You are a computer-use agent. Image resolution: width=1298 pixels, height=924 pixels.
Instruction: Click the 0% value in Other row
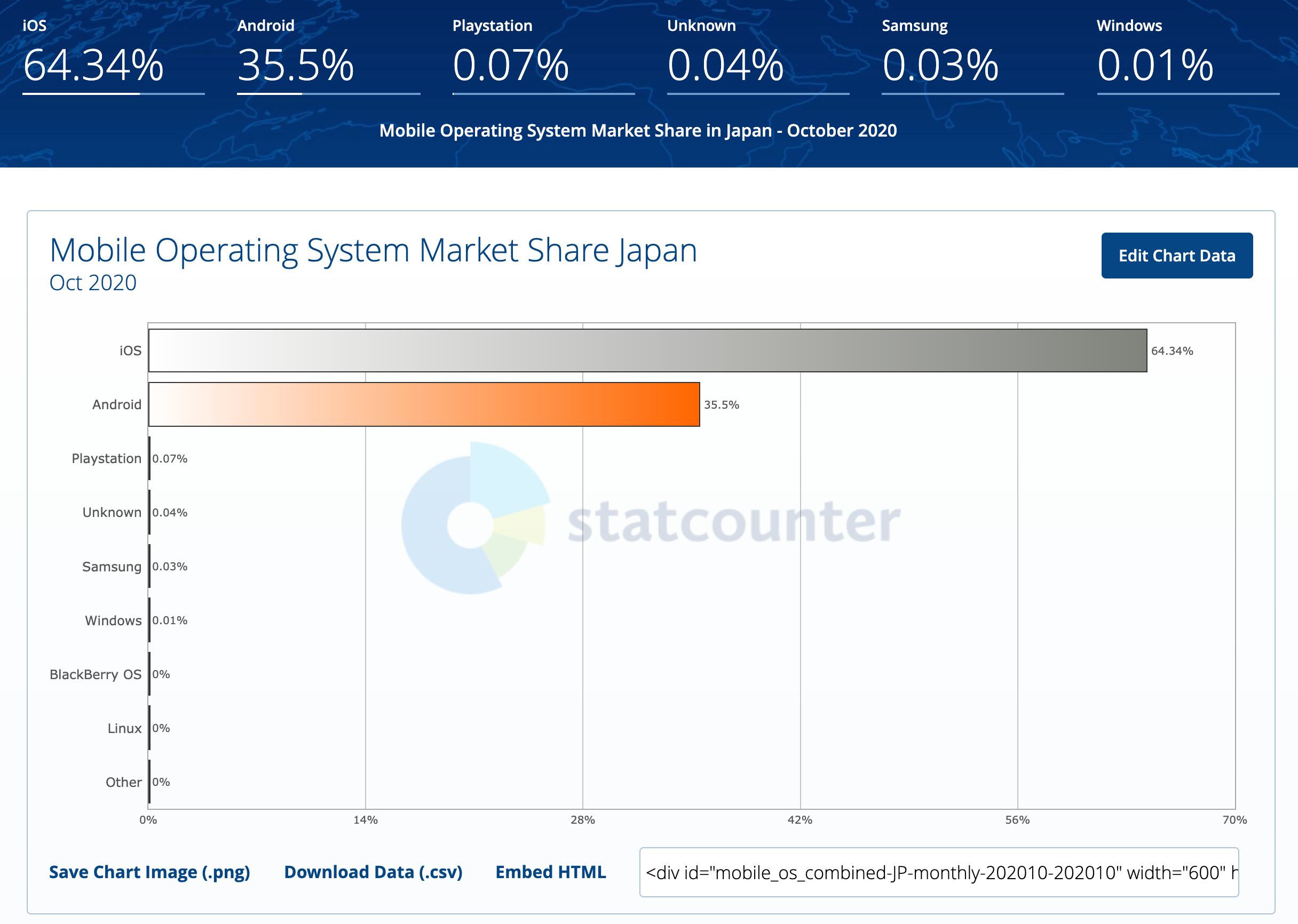point(161,782)
